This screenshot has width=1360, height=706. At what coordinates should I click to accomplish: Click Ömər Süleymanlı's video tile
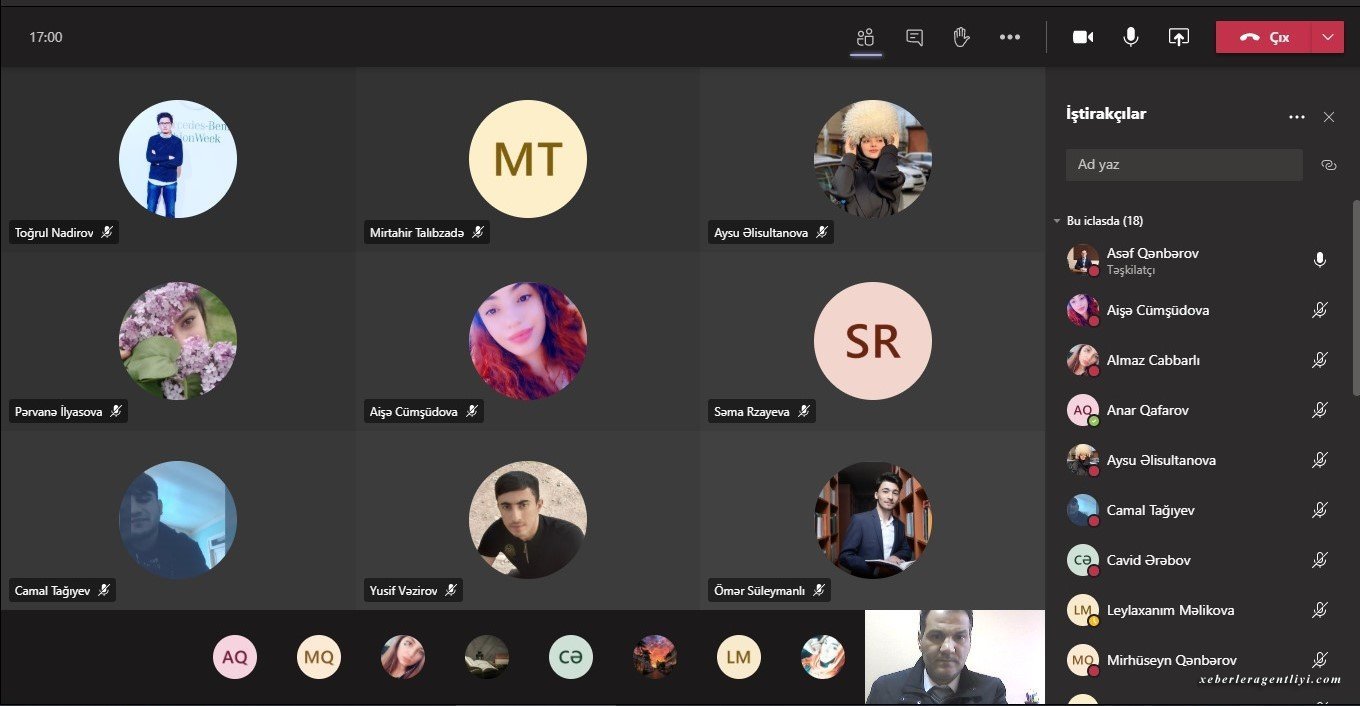point(872,521)
